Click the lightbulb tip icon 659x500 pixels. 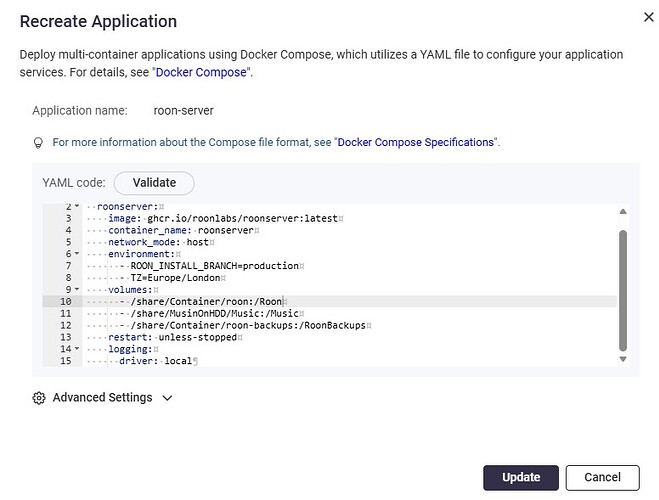point(38,143)
